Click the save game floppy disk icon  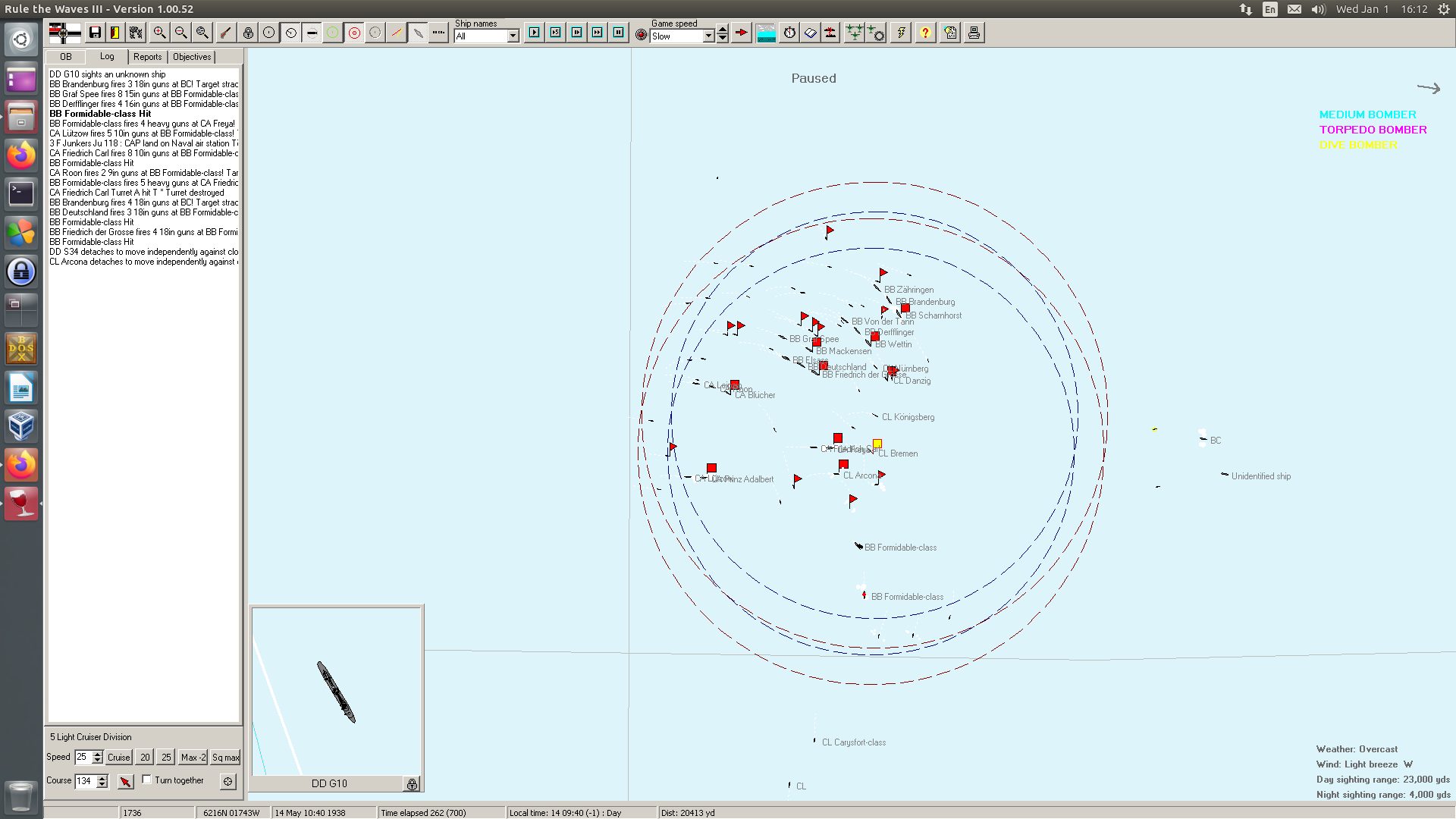click(95, 33)
